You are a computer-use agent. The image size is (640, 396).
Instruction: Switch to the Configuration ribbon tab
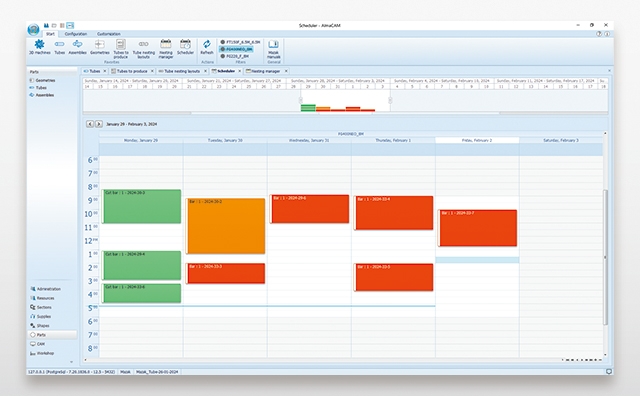pos(76,34)
